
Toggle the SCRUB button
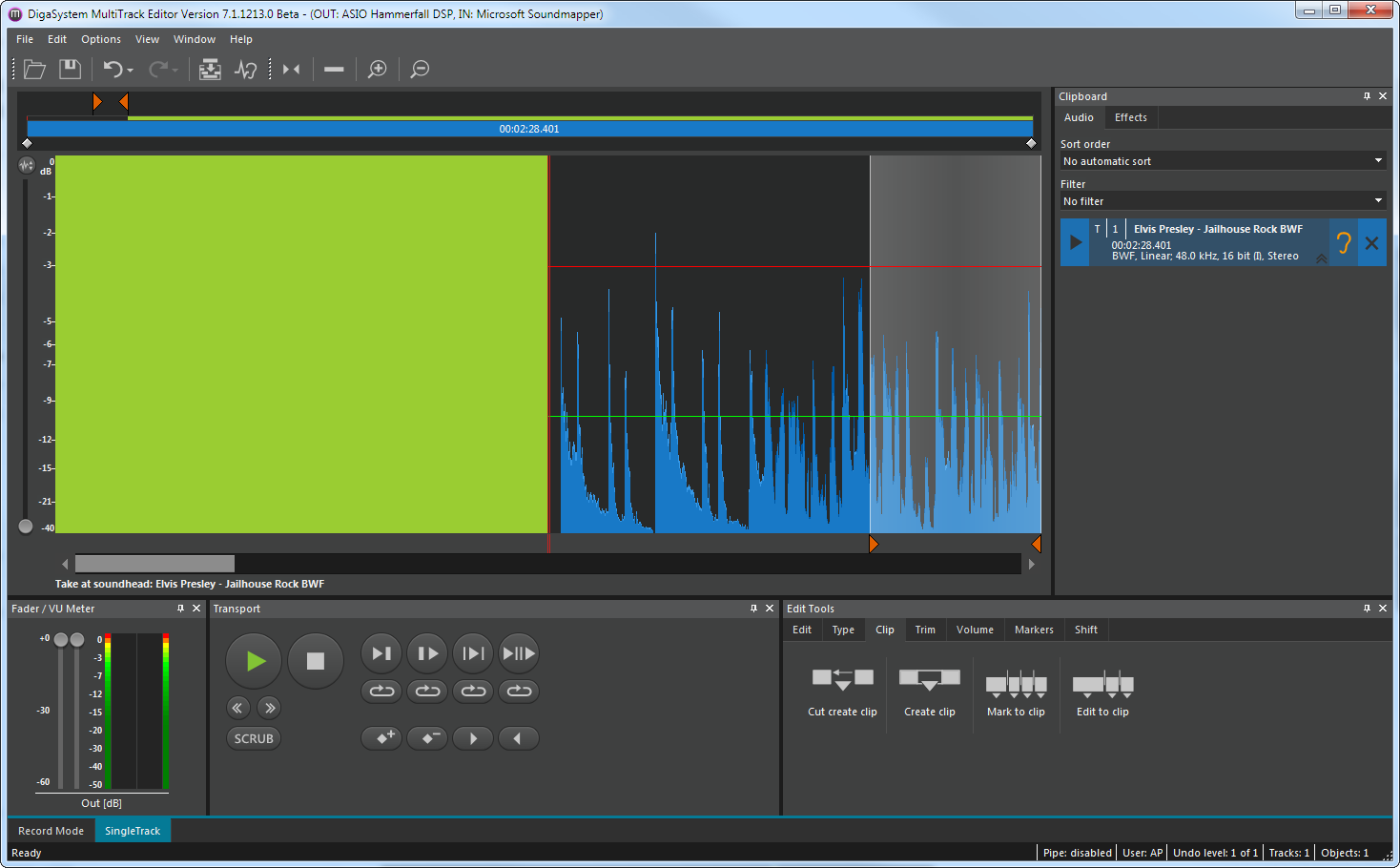(254, 738)
